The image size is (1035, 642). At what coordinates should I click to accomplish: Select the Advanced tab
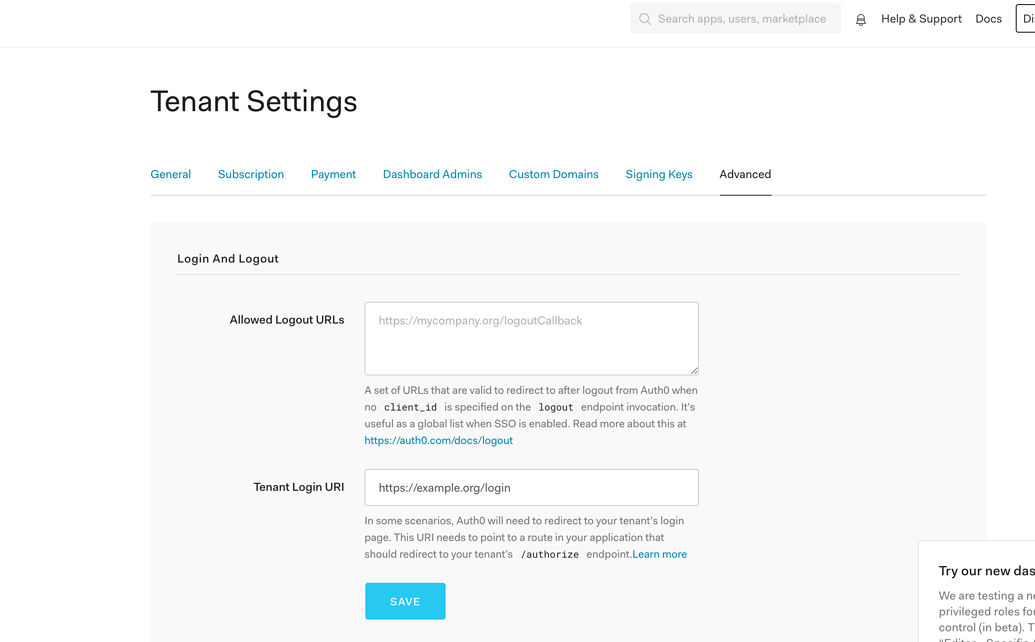point(745,174)
